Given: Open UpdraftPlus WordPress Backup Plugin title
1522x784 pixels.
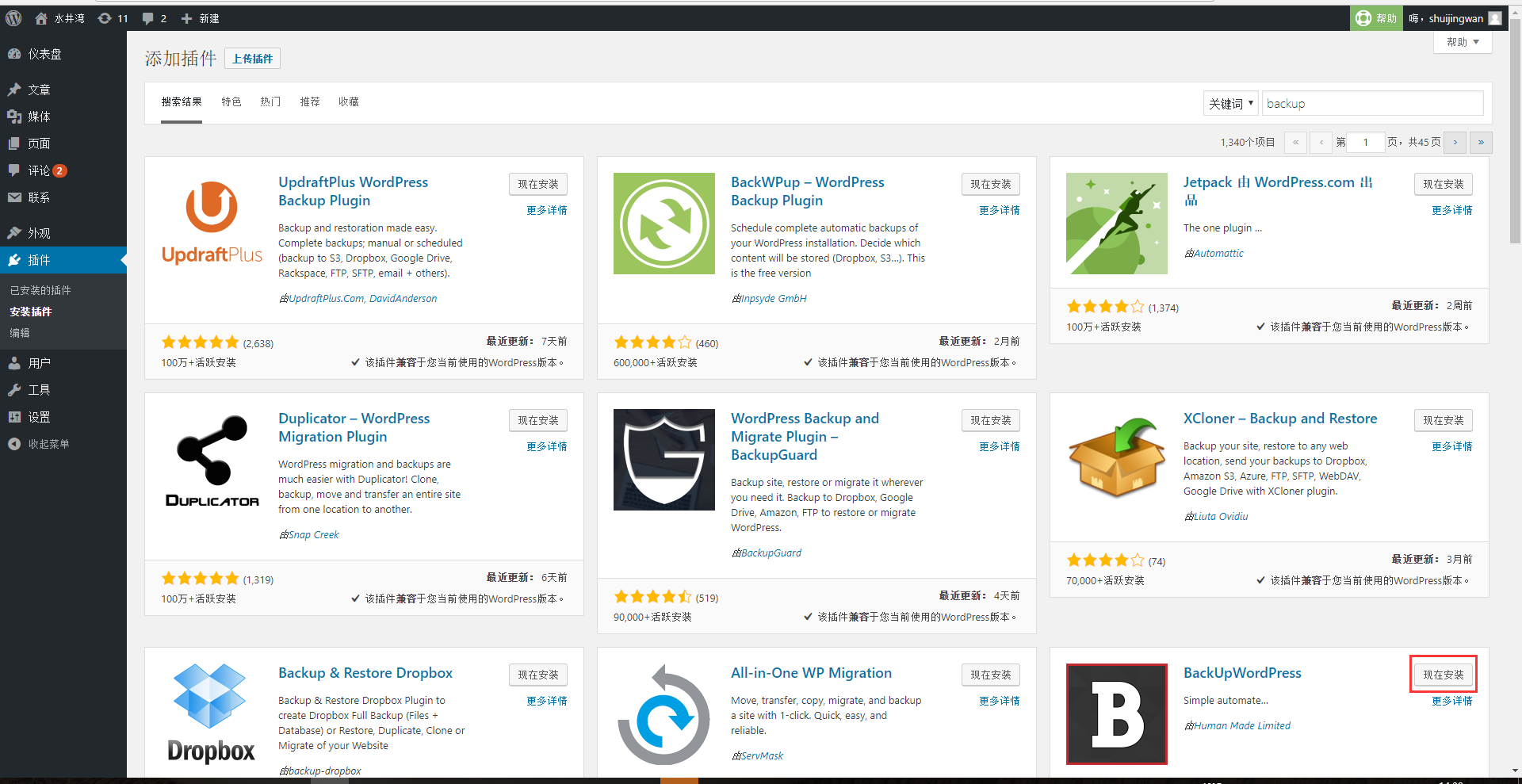Looking at the screenshot, I should coord(353,191).
